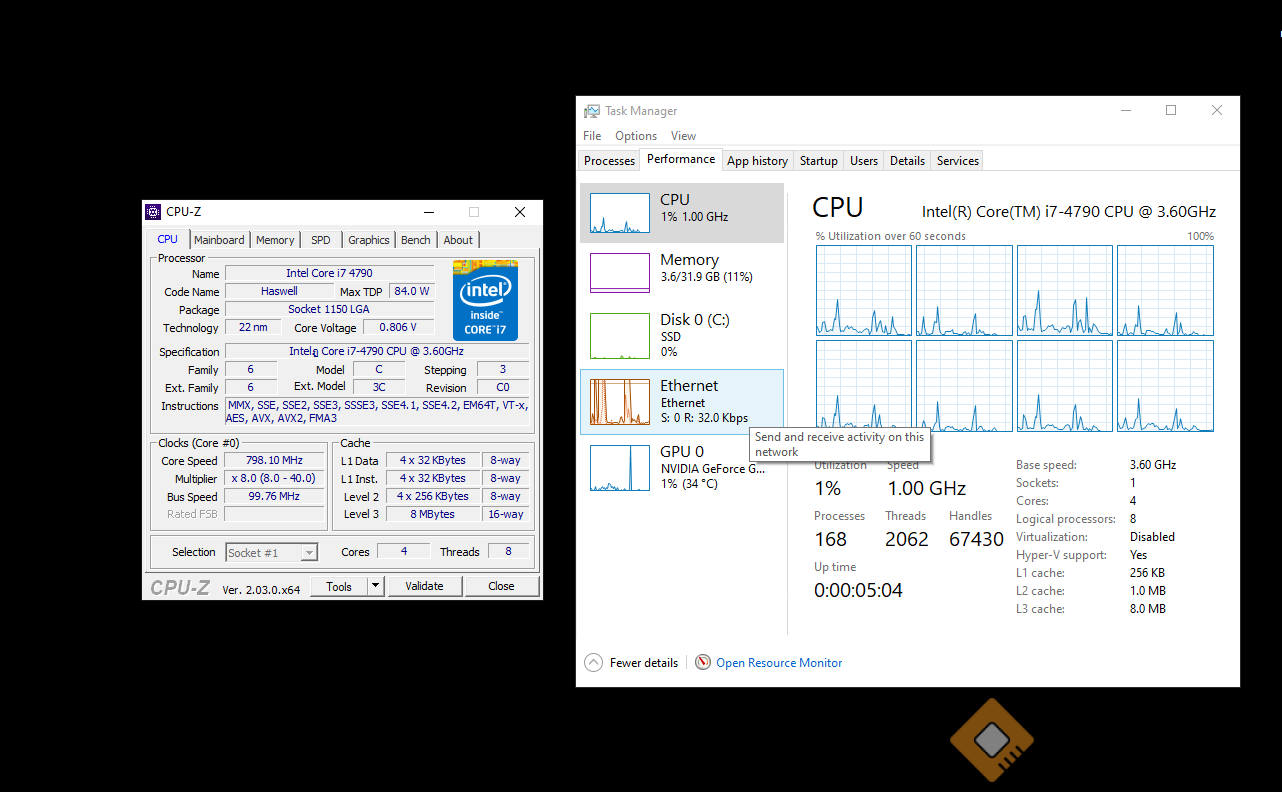Open the Memory tab in CPU-Z
The height and width of the screenshot is (792, 1282).
coord(275,240)
